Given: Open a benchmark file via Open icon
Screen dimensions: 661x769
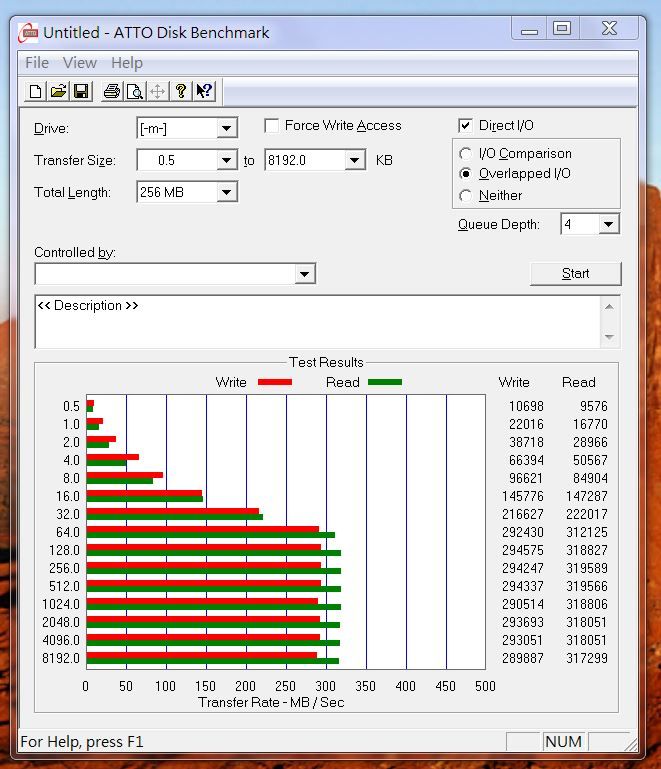Looking at the screenshot, I should coord(58,91).
